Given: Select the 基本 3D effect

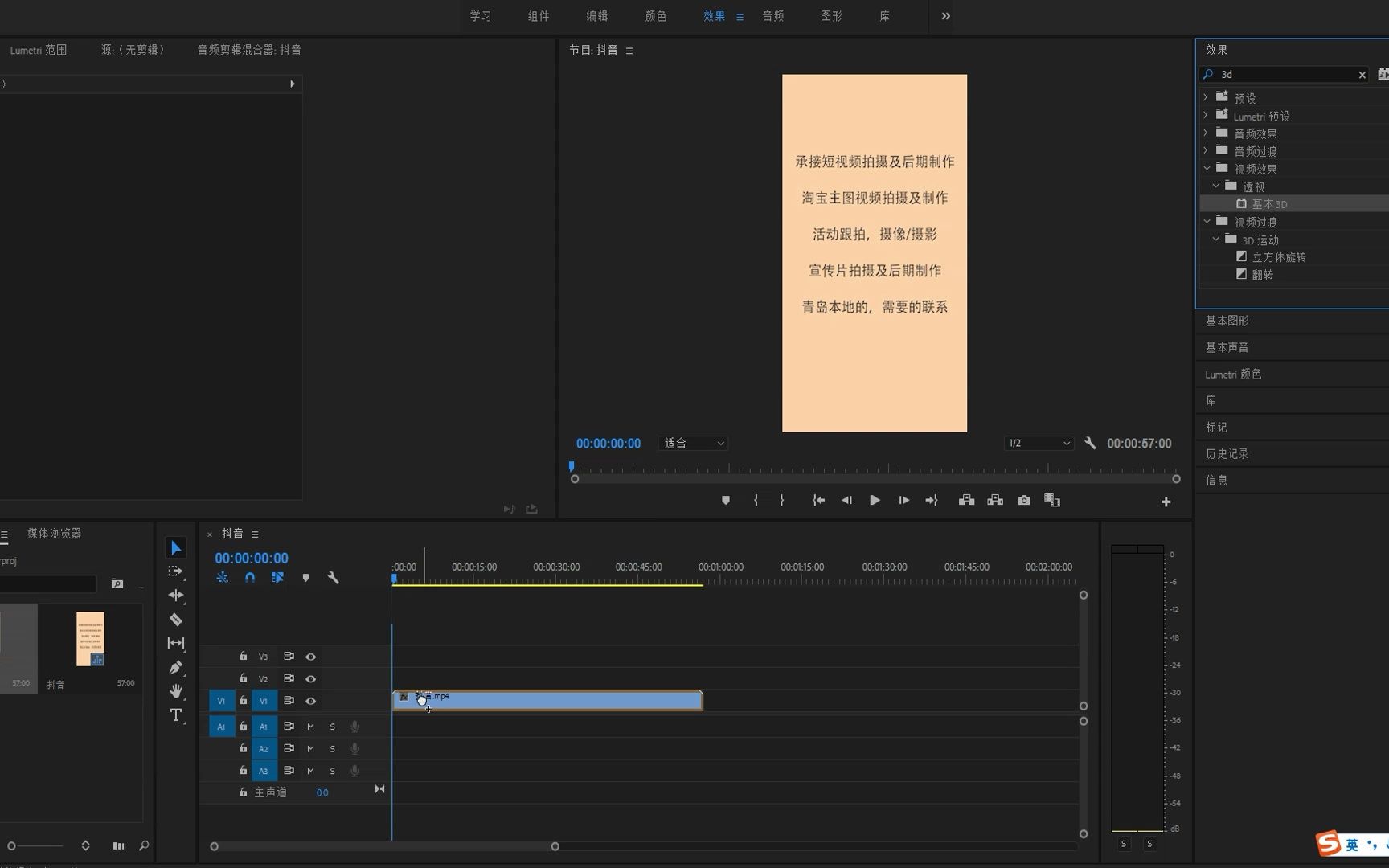Looking at the screenshot, I should (x=1269, y=204).
